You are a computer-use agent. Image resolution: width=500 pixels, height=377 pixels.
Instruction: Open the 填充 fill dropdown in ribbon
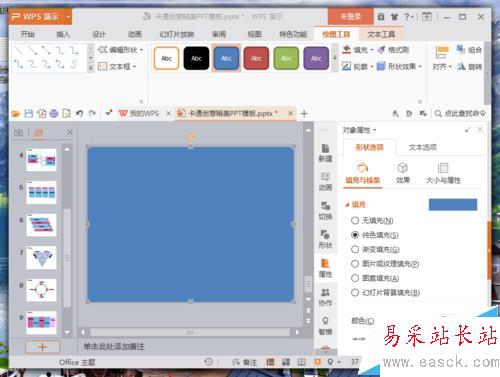point(358,50)
